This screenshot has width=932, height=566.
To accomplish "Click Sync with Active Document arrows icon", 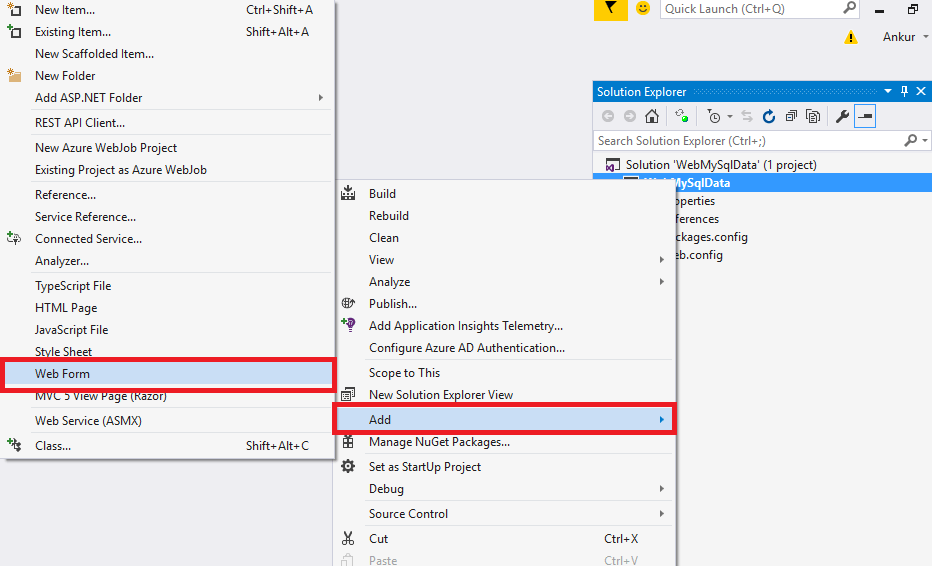I will (x=747, y=117).
